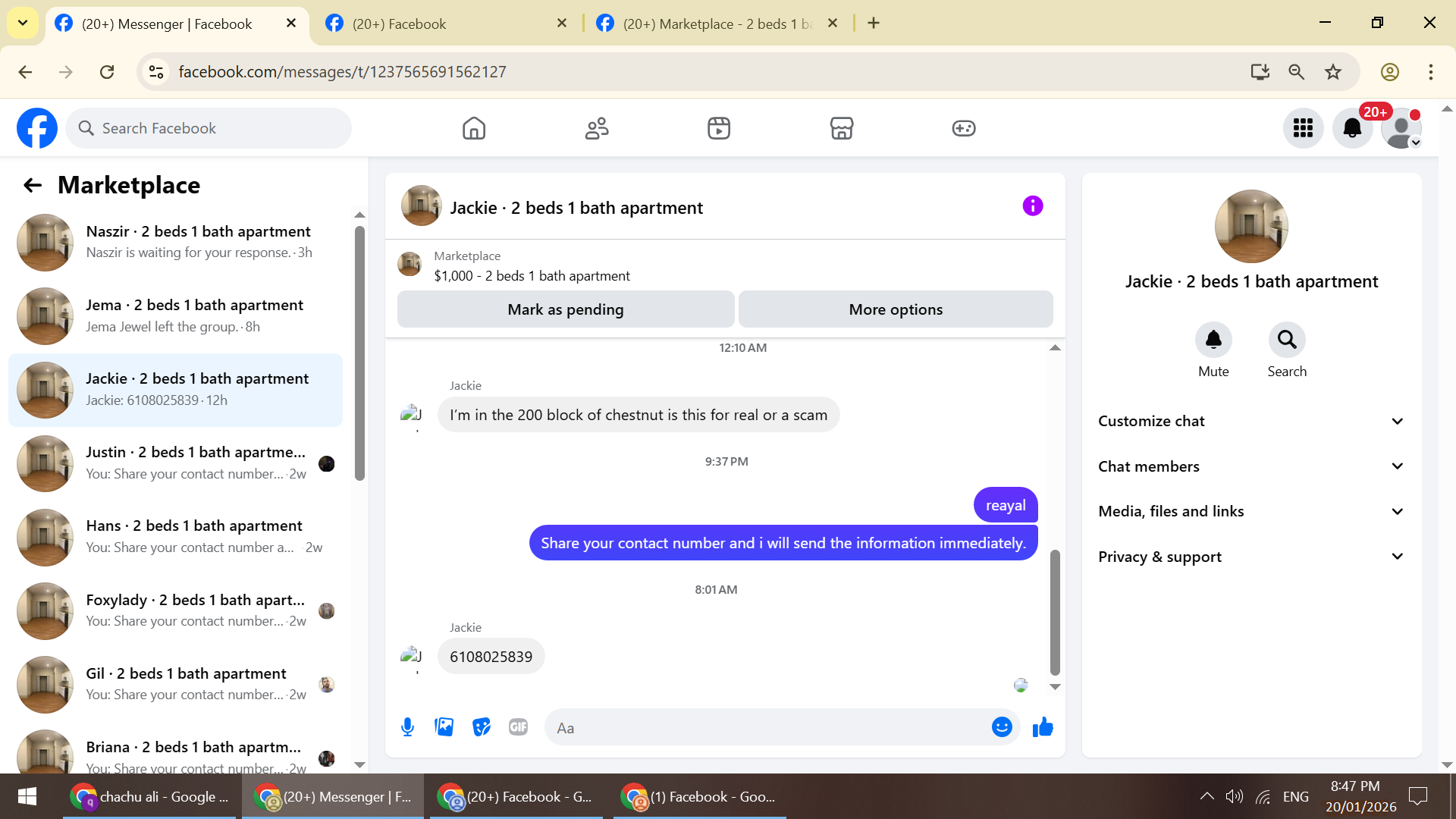The height and width of the screenshot is (819, 1456).
Task: Send a thumbs-up like
Action: [x=1043, y=727]
